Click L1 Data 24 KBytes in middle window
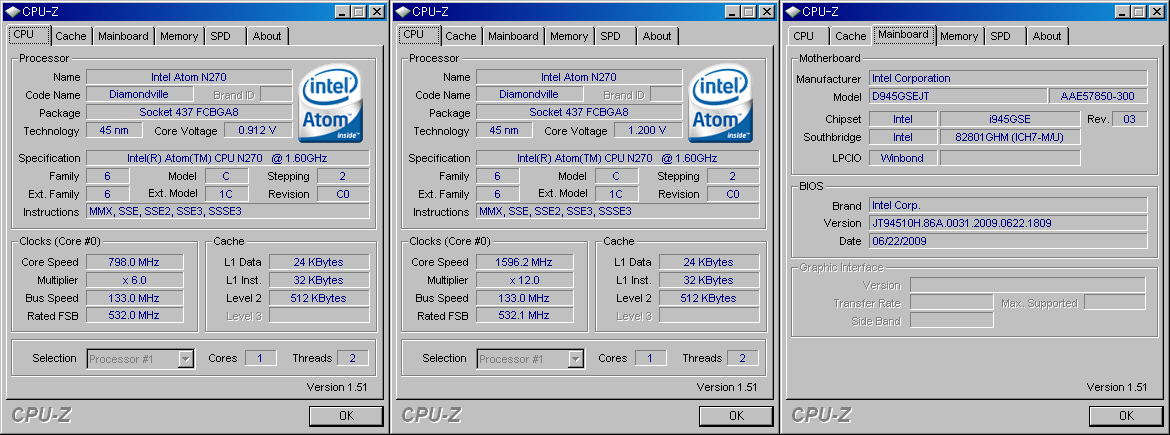 pyautogui.click(x=710, y=262)
